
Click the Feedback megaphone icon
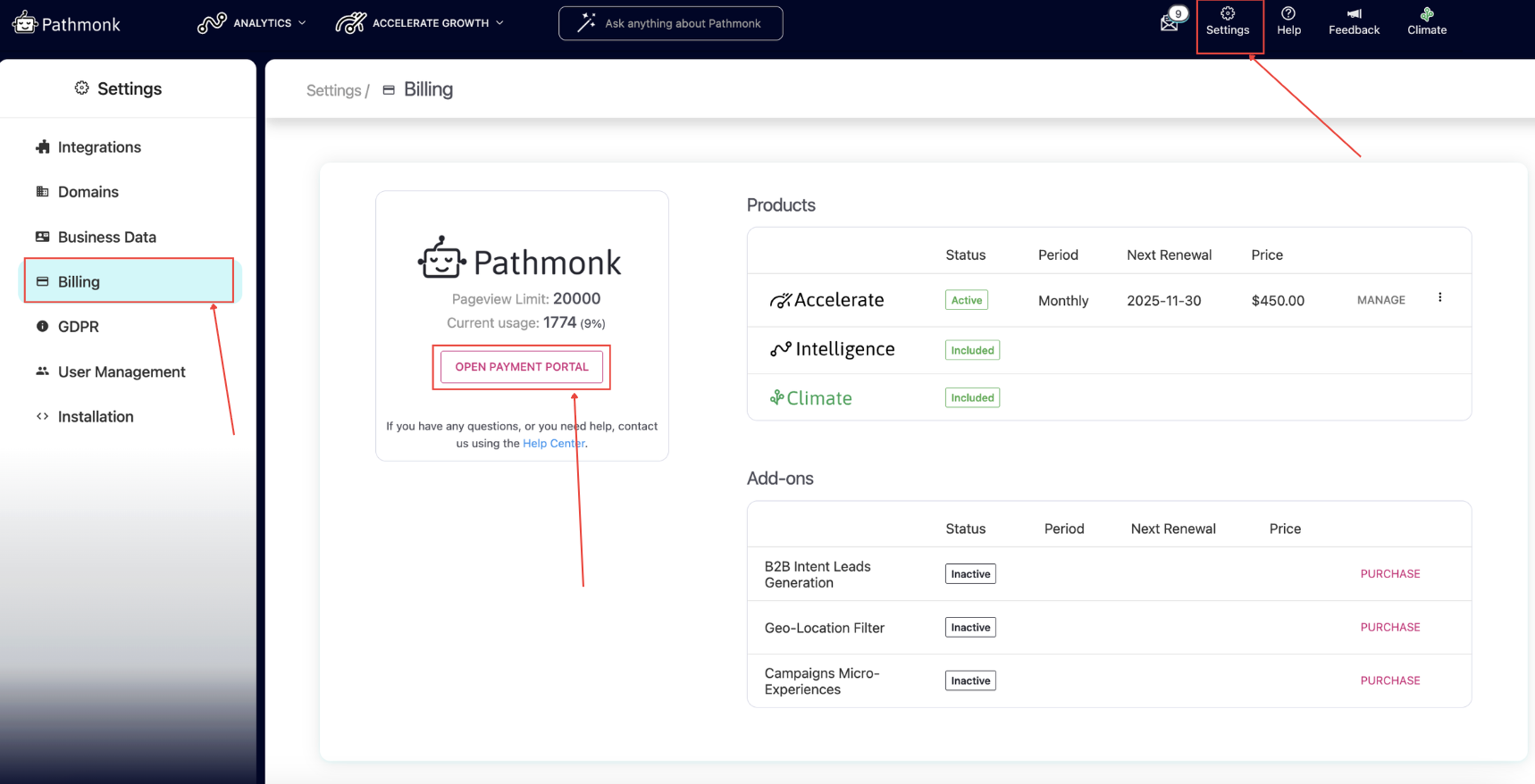point(1354,21)
